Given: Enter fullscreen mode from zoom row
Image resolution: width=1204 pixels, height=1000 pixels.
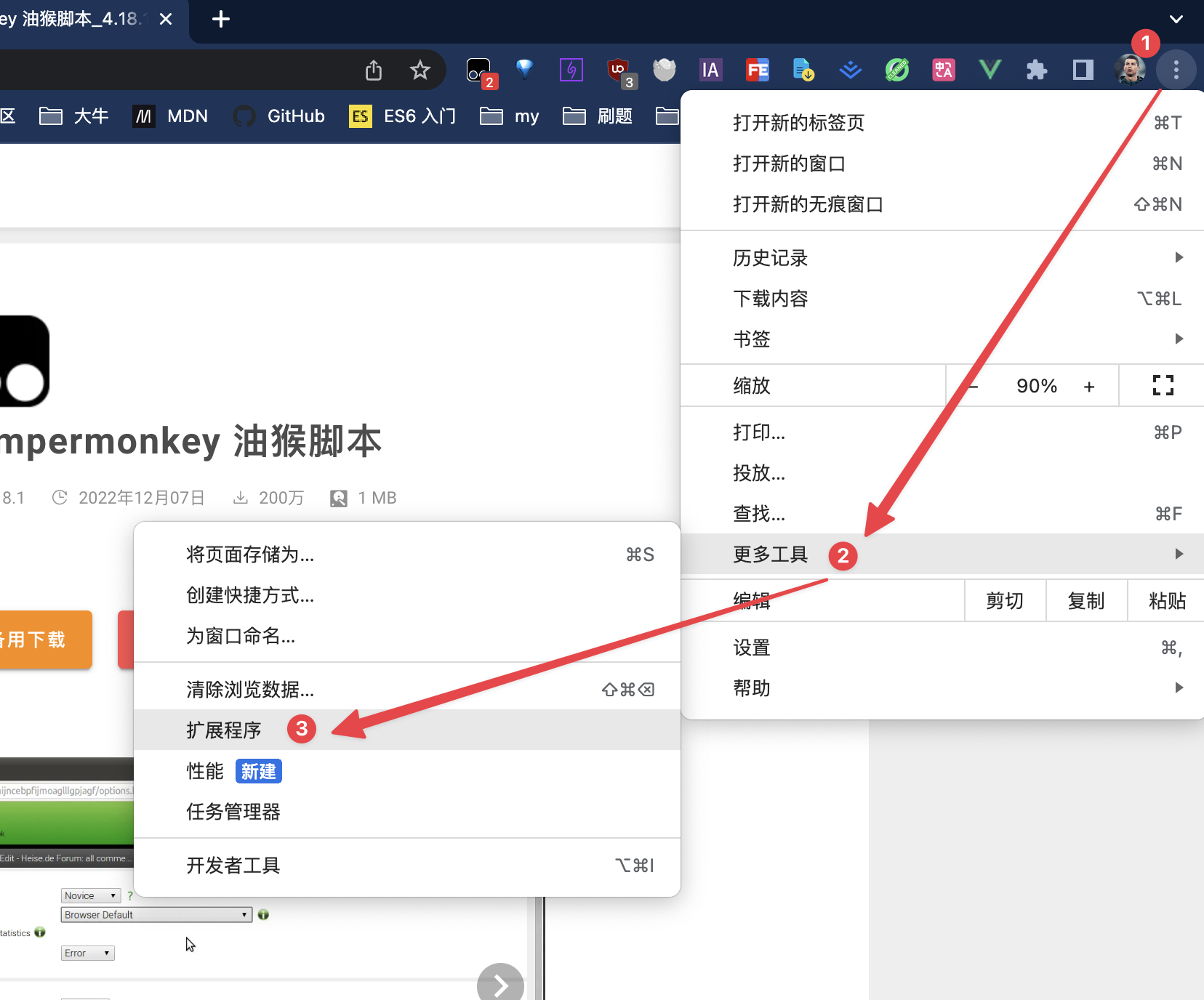Looking at the screenshot, I should point(1163,386).
